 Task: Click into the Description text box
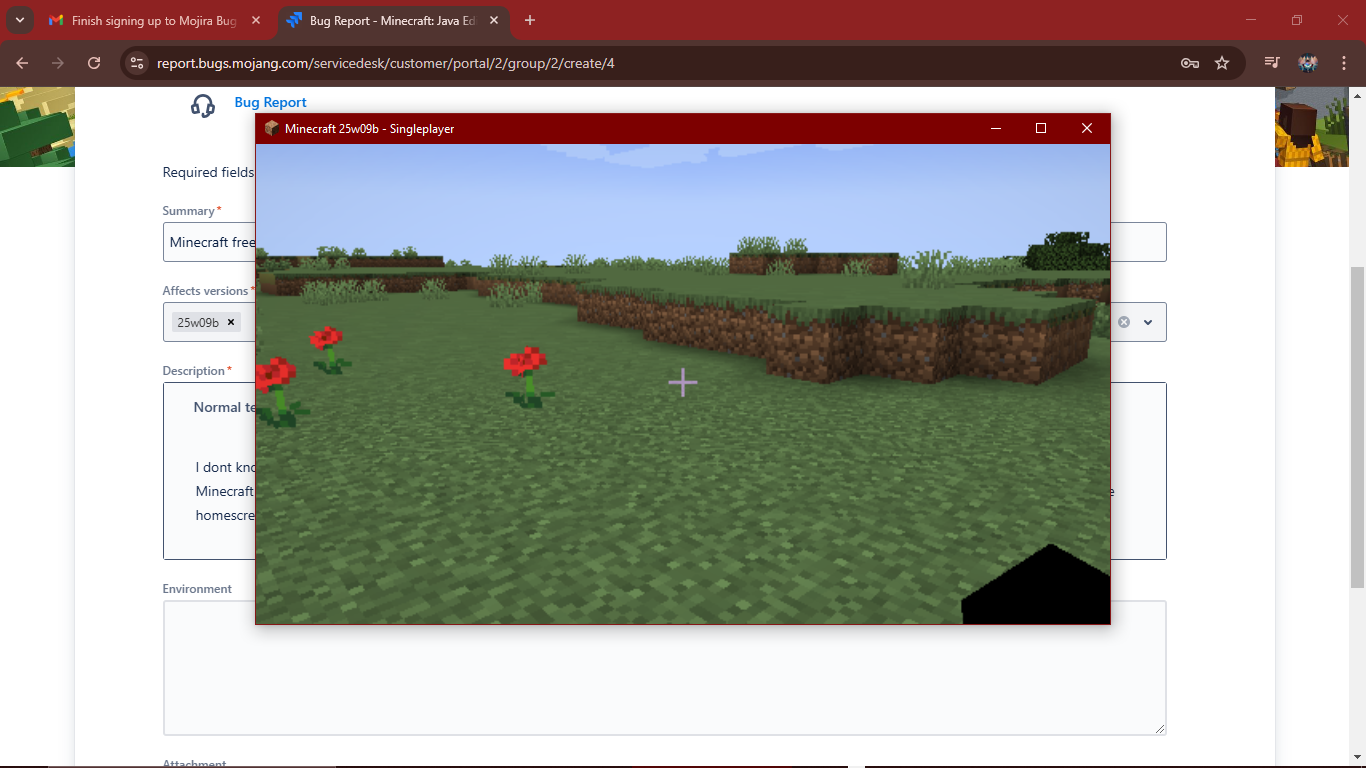[664, 471]
